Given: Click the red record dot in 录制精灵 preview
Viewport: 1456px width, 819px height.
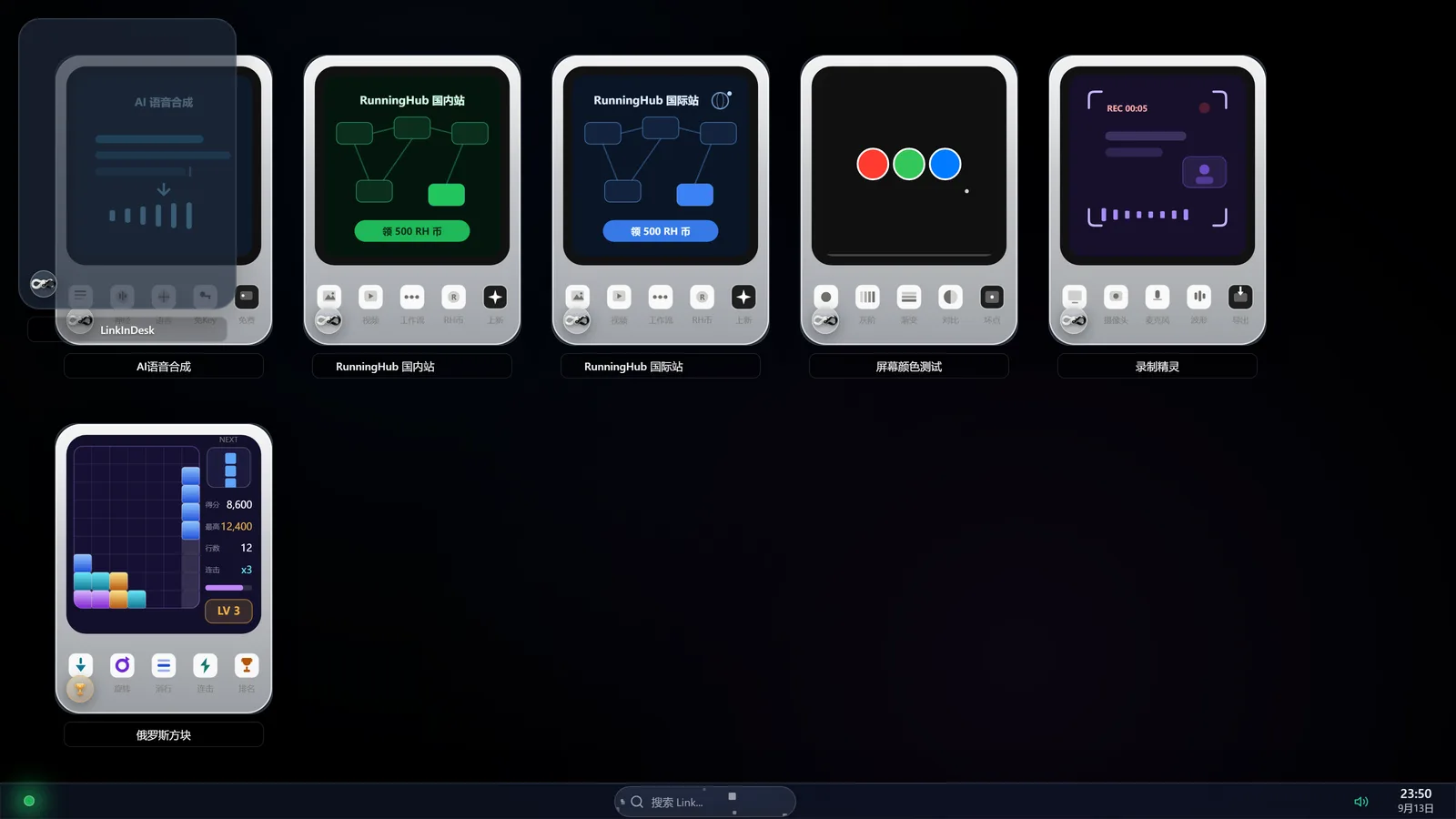Looking at the screenshot, I should click(x=1204, y=108).
